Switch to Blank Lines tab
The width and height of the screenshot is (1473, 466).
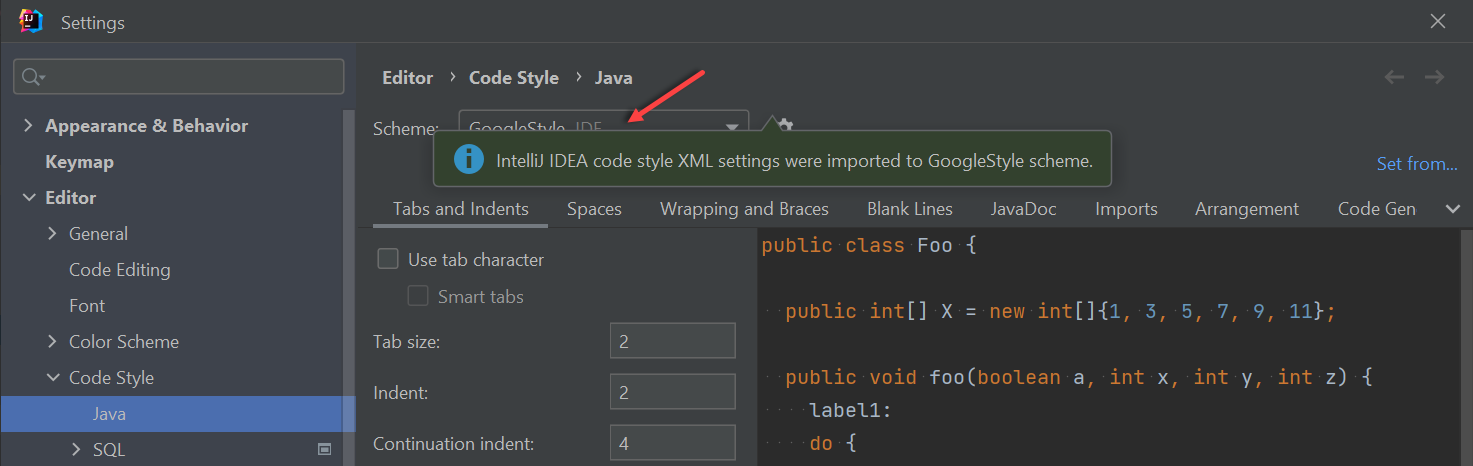point(910,209)
